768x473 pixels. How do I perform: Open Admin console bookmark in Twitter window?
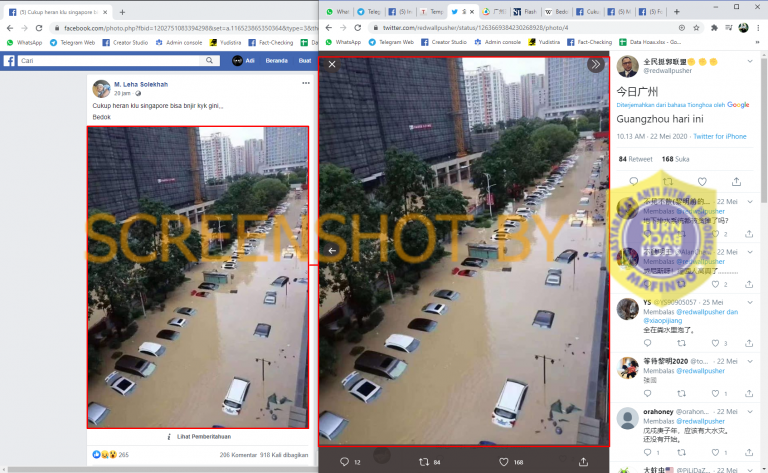click(497, 42)
